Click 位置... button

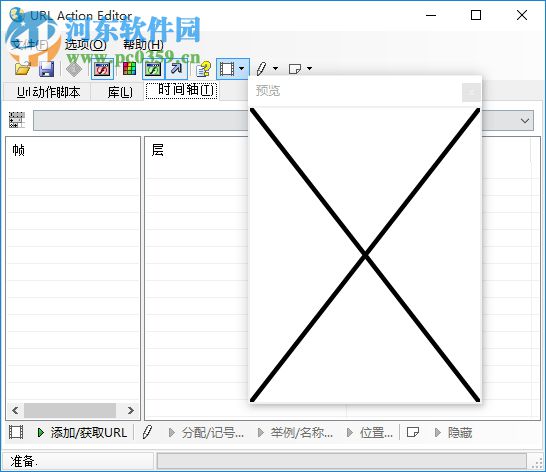pyautogui.click(x=370, y=433)
